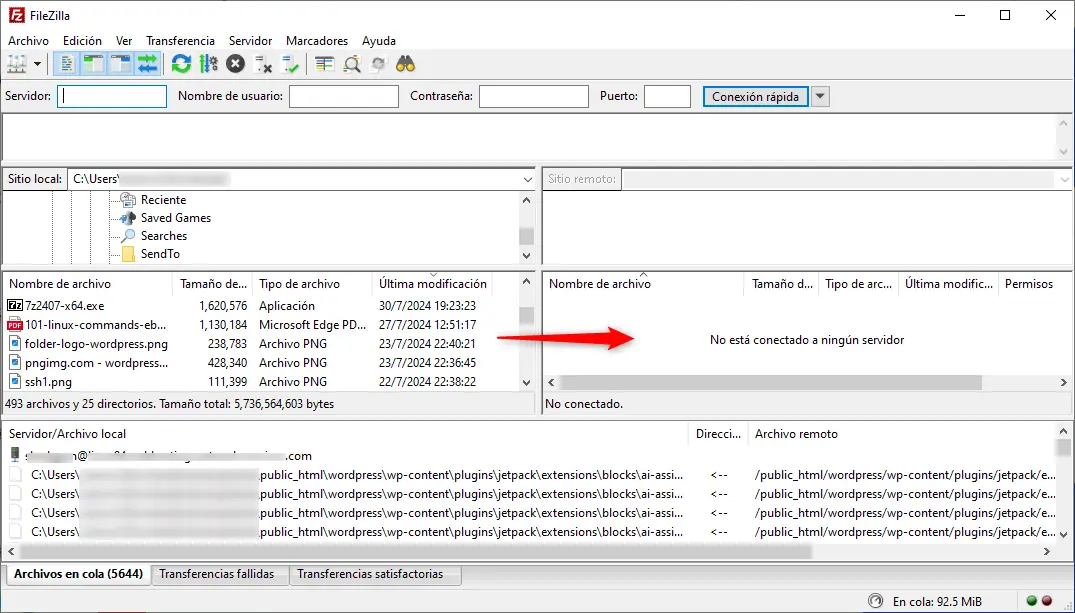Open the directory listing filters dialog
This screenshot has width=1075, height=613.
click(x=324, y=64)
